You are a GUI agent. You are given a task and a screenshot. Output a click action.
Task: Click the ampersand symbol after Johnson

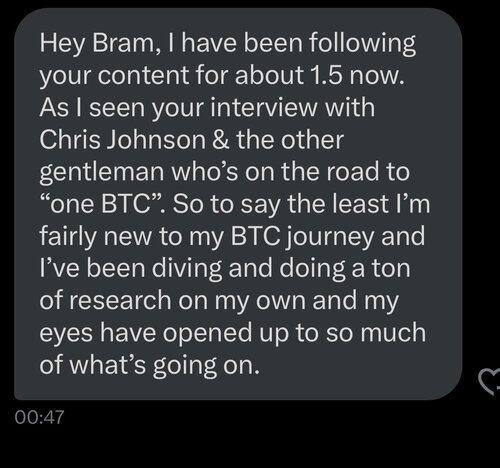click(221, 140)
